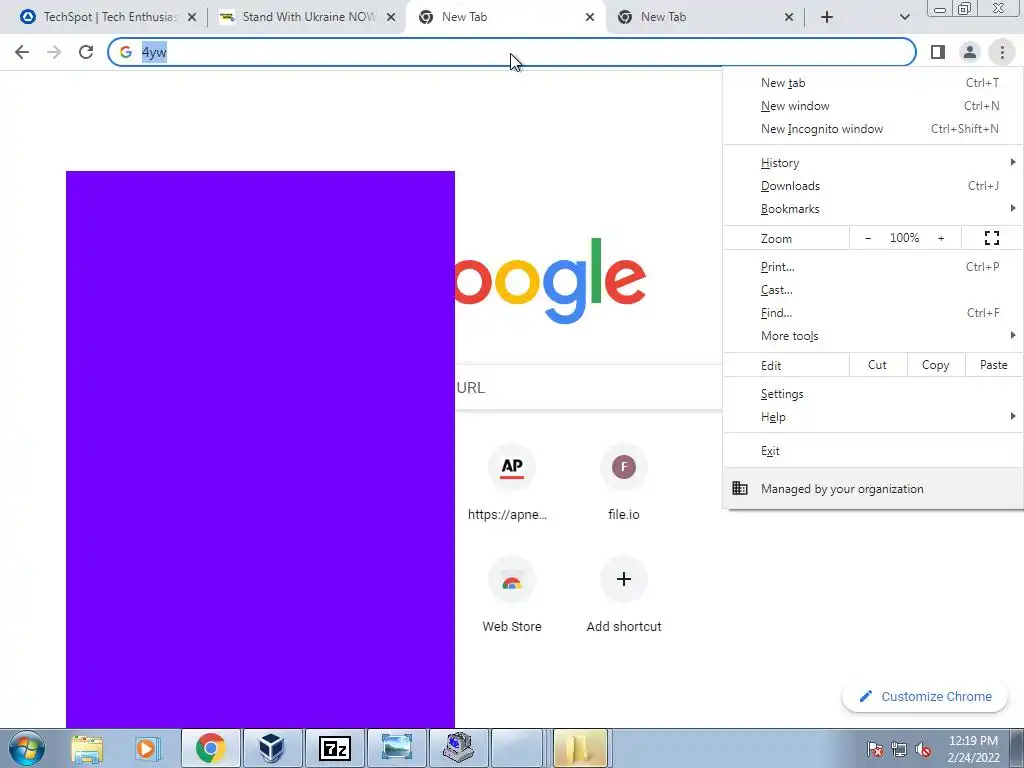This screenshot has width=1024, height=768.
Task: Click the Add shortcut button
Action: [624, 594]
